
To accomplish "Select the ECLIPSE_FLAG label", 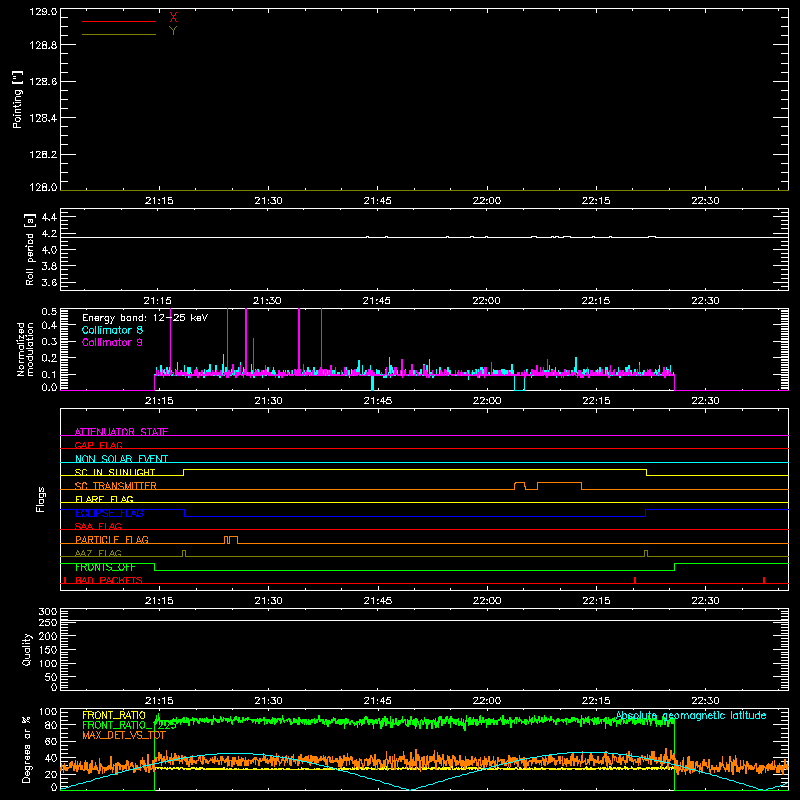I will (109, 513).
